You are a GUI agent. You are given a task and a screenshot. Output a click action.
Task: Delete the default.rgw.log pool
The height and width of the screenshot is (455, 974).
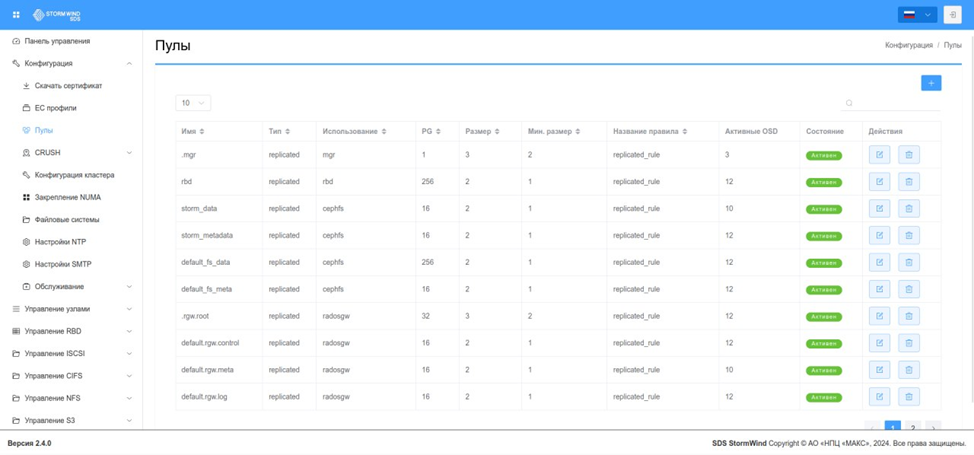pyautogui.click(x=909, y=397)
